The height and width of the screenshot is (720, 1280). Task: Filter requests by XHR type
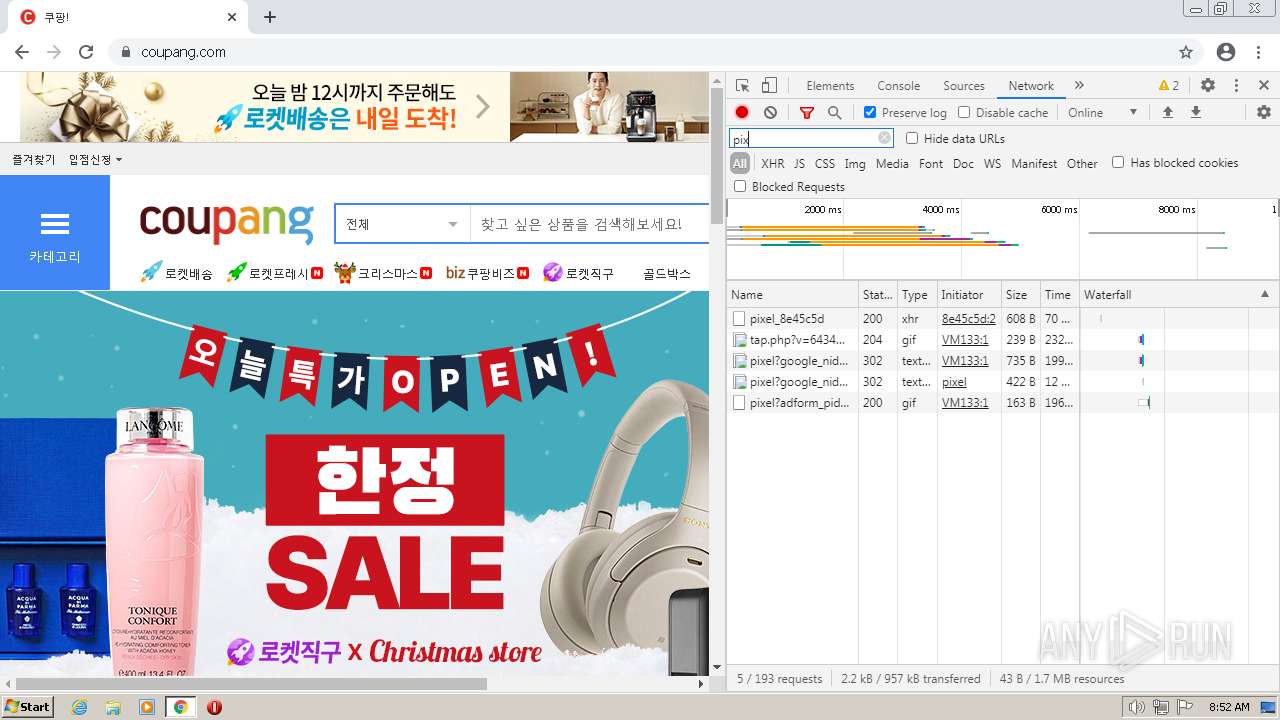tap(773, 164)
